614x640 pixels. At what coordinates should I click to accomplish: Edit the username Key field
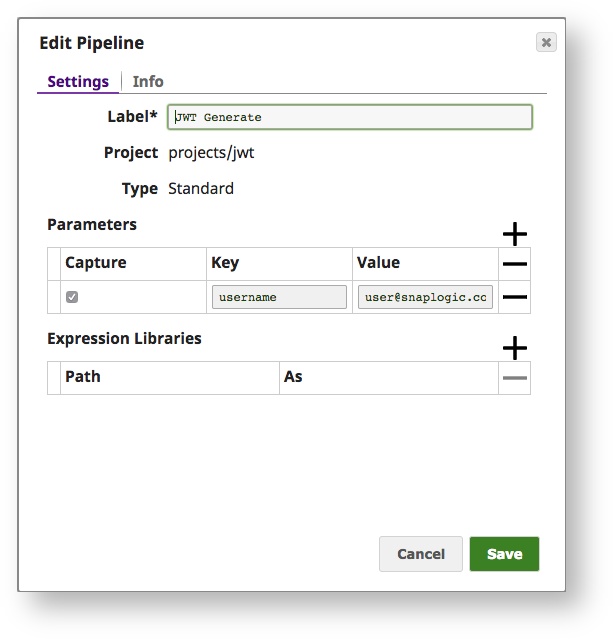tap(279, 297)
